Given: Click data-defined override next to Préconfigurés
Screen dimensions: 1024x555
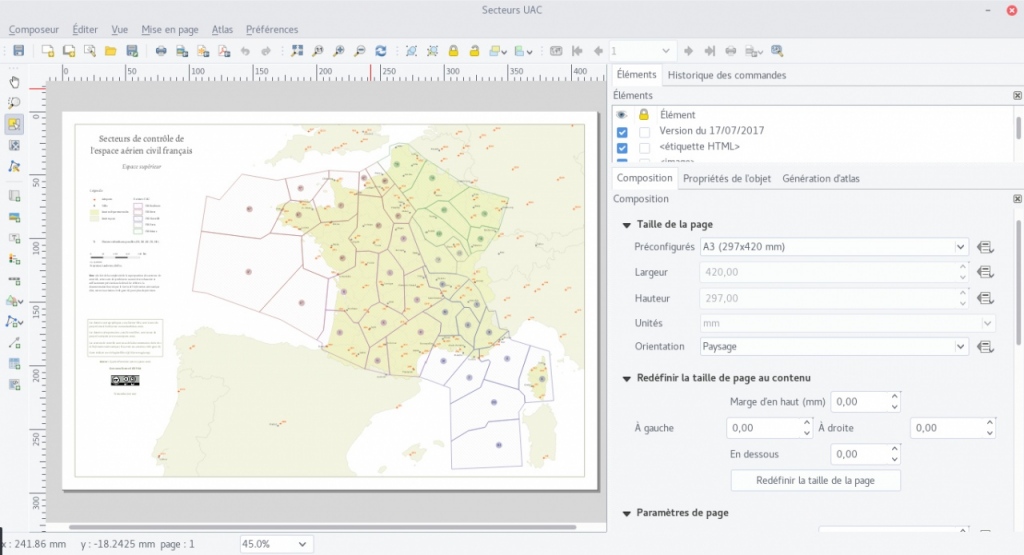Looking at the screenshot, I should 985,247.
